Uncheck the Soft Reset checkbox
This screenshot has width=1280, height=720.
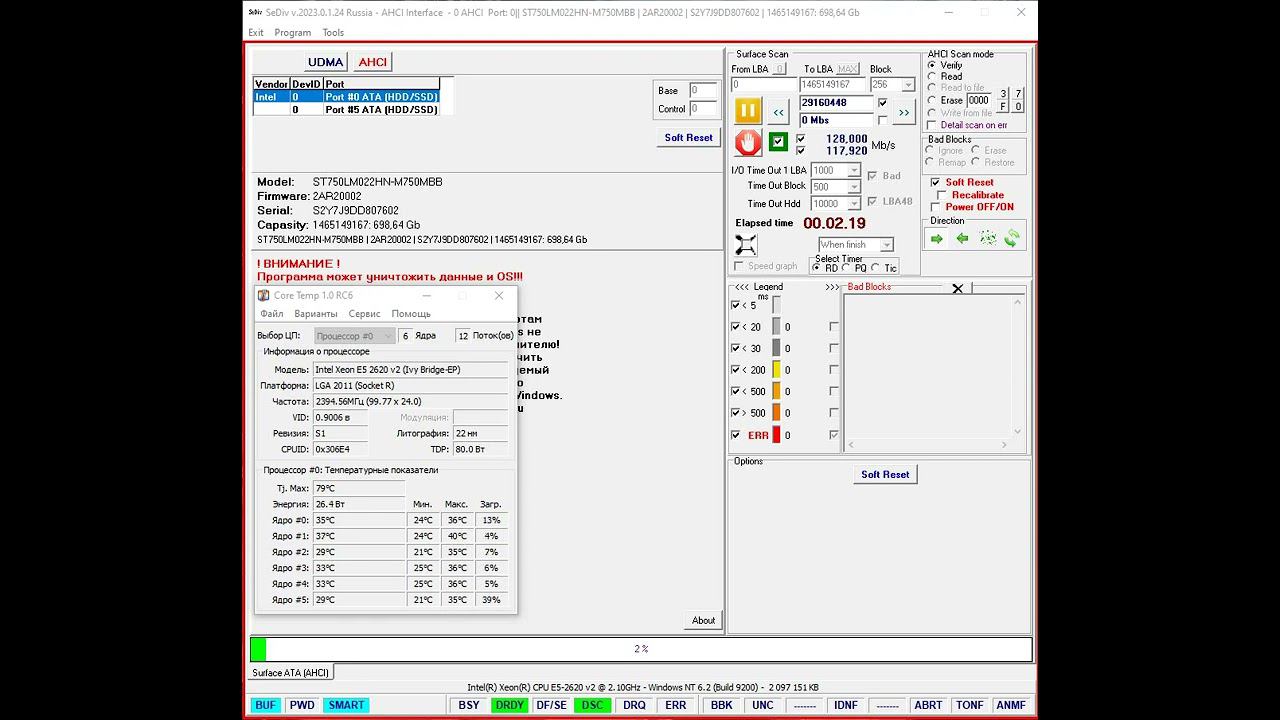pos(936,182)
